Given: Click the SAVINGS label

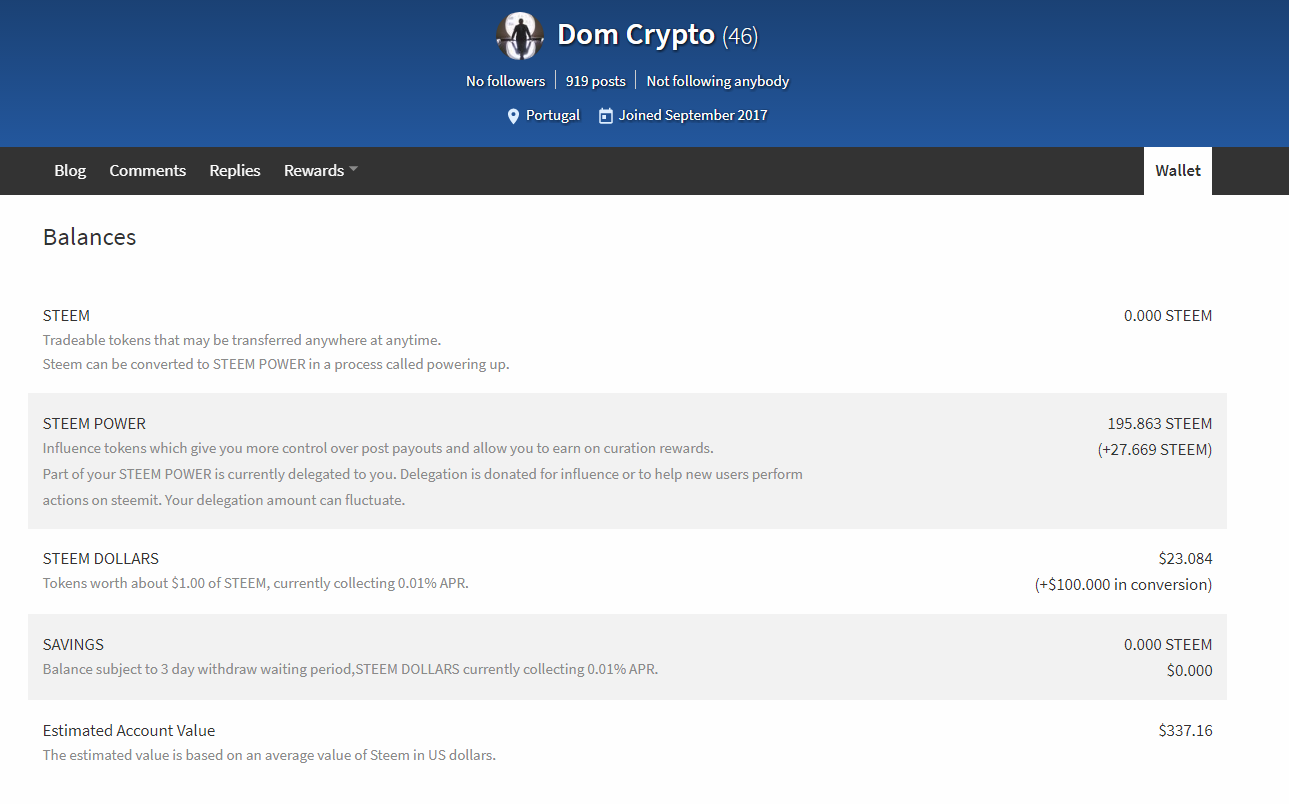Looking at the screenshot, I should (73, 645).
